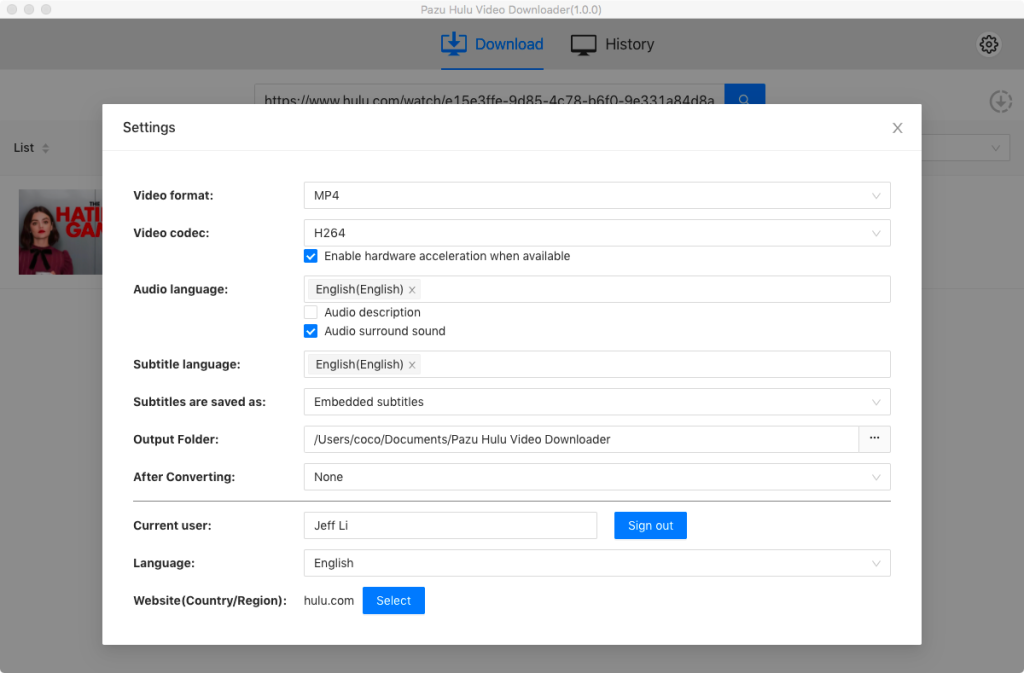Toggle hardware acceleration checkbox

(x=311, y=256)
